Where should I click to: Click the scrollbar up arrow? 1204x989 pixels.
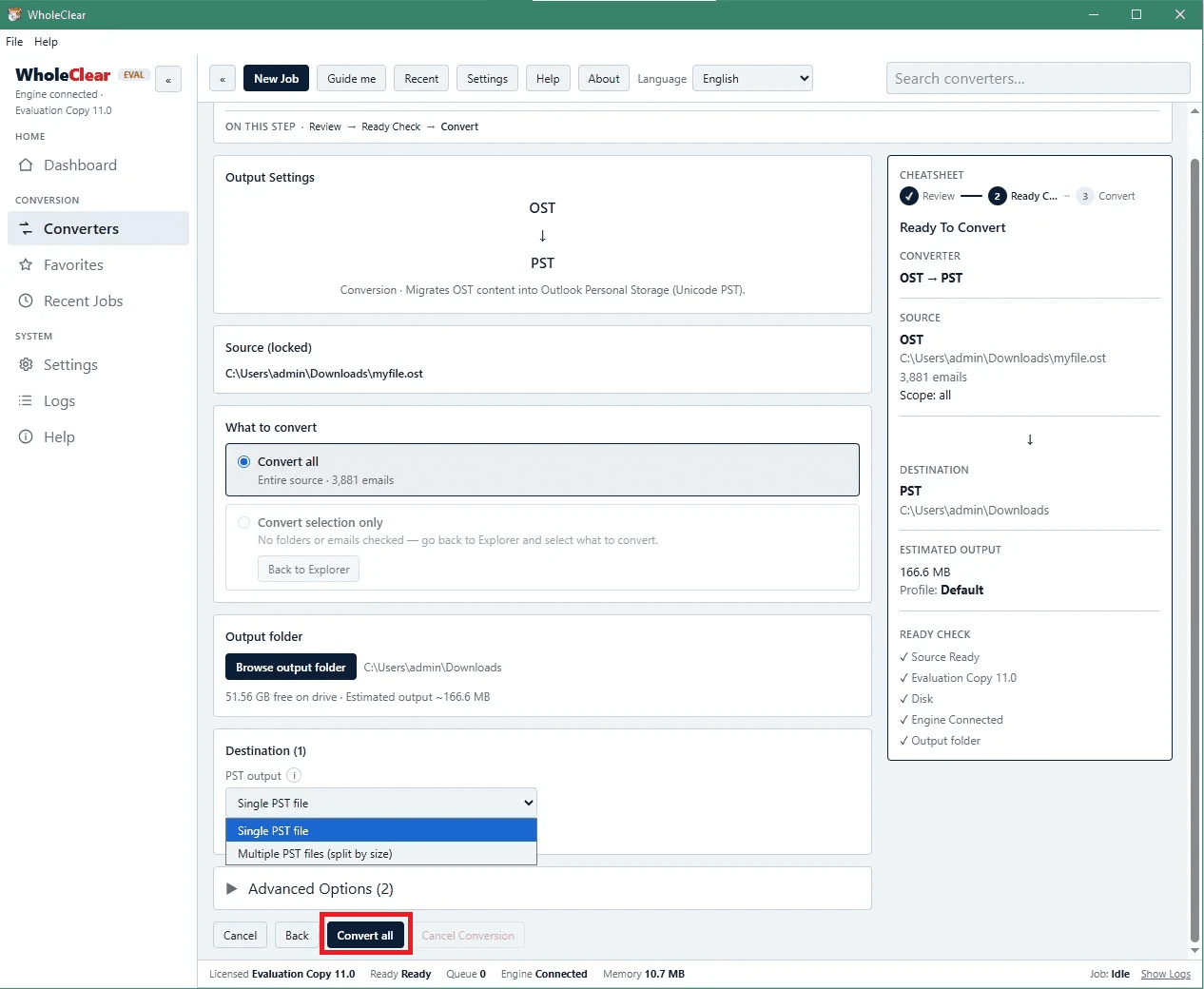[1194, 111]
